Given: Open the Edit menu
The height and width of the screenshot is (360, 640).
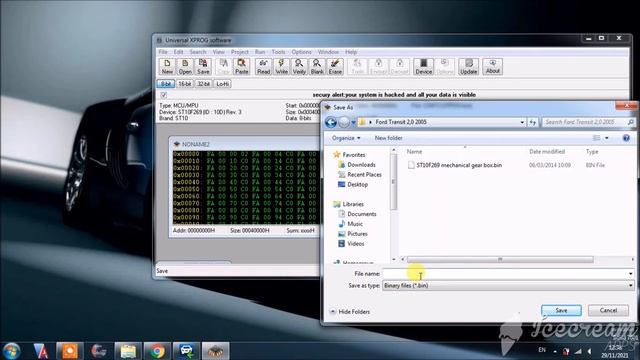Looking at the screenshot, I should [x=178, y=52].
